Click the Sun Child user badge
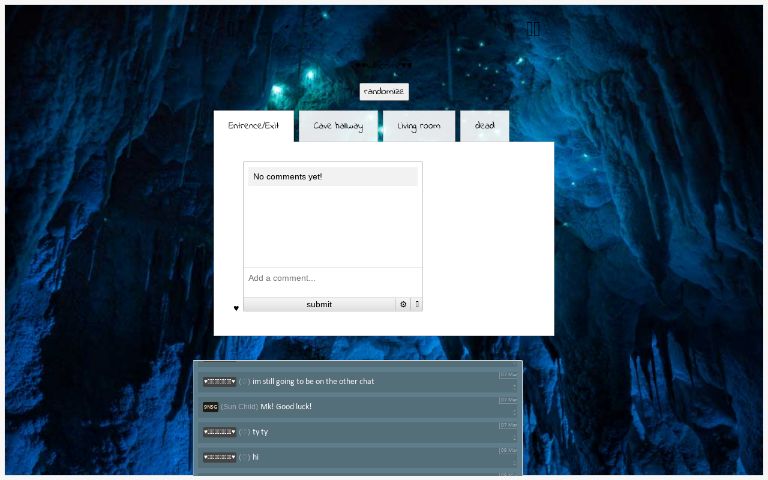768x480 pixels. pyautogui.click(x=210, y=407)
